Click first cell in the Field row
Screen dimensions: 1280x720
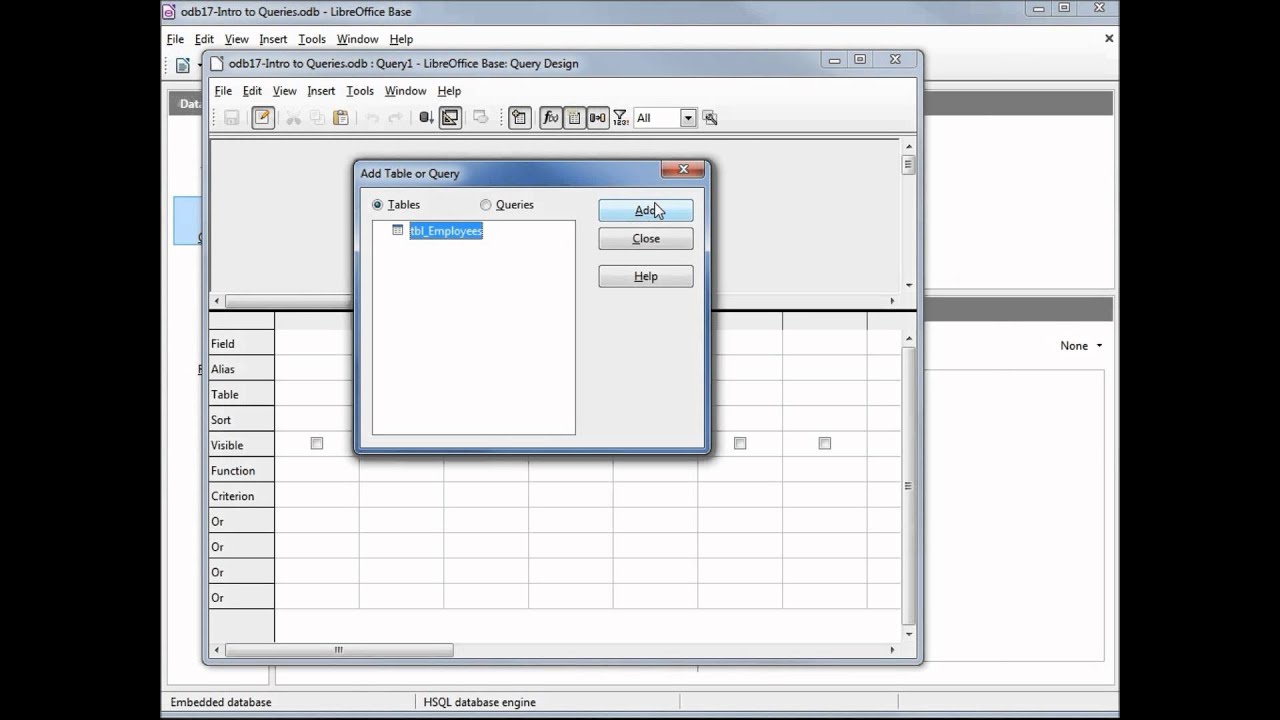[317, 343]
